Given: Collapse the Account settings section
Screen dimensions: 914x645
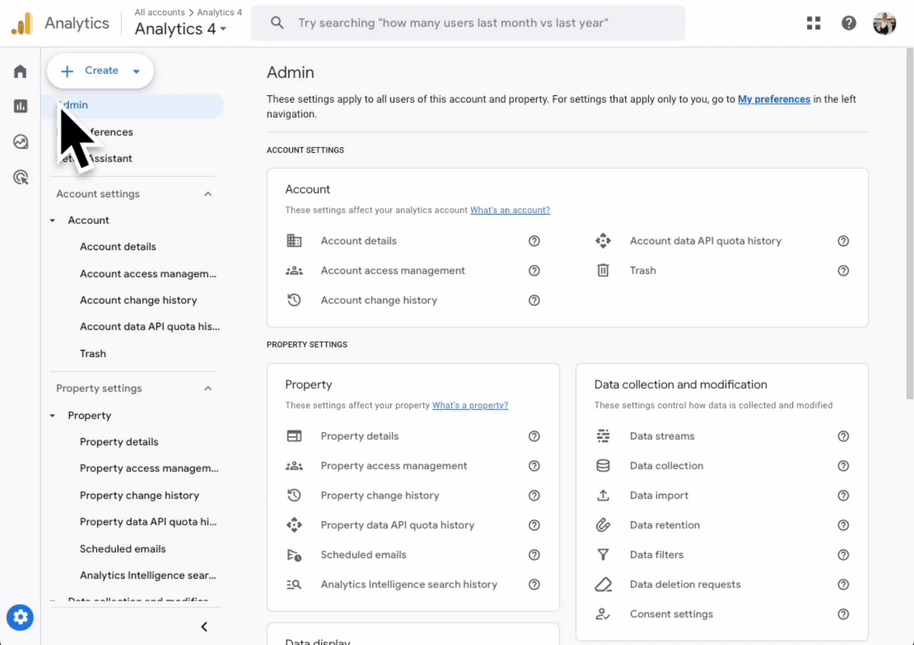Looking at the screenshot, I should [x=208, y=194].
